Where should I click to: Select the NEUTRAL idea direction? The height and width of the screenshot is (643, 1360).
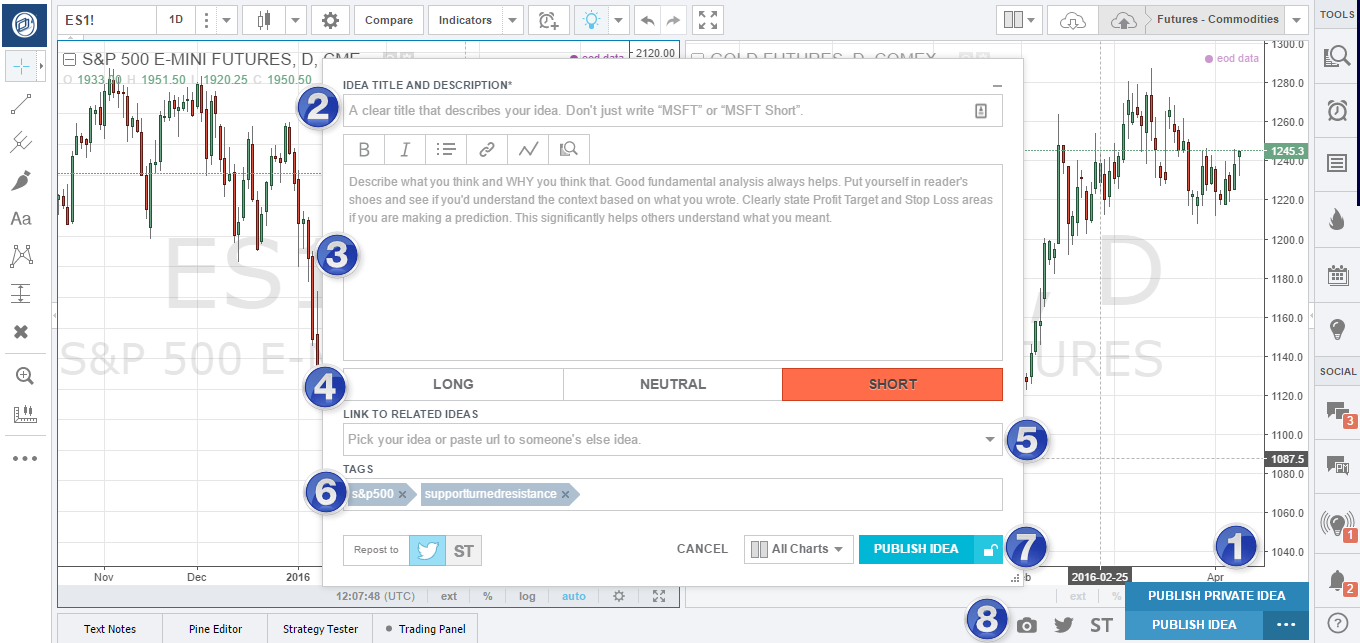click(672, 384)
